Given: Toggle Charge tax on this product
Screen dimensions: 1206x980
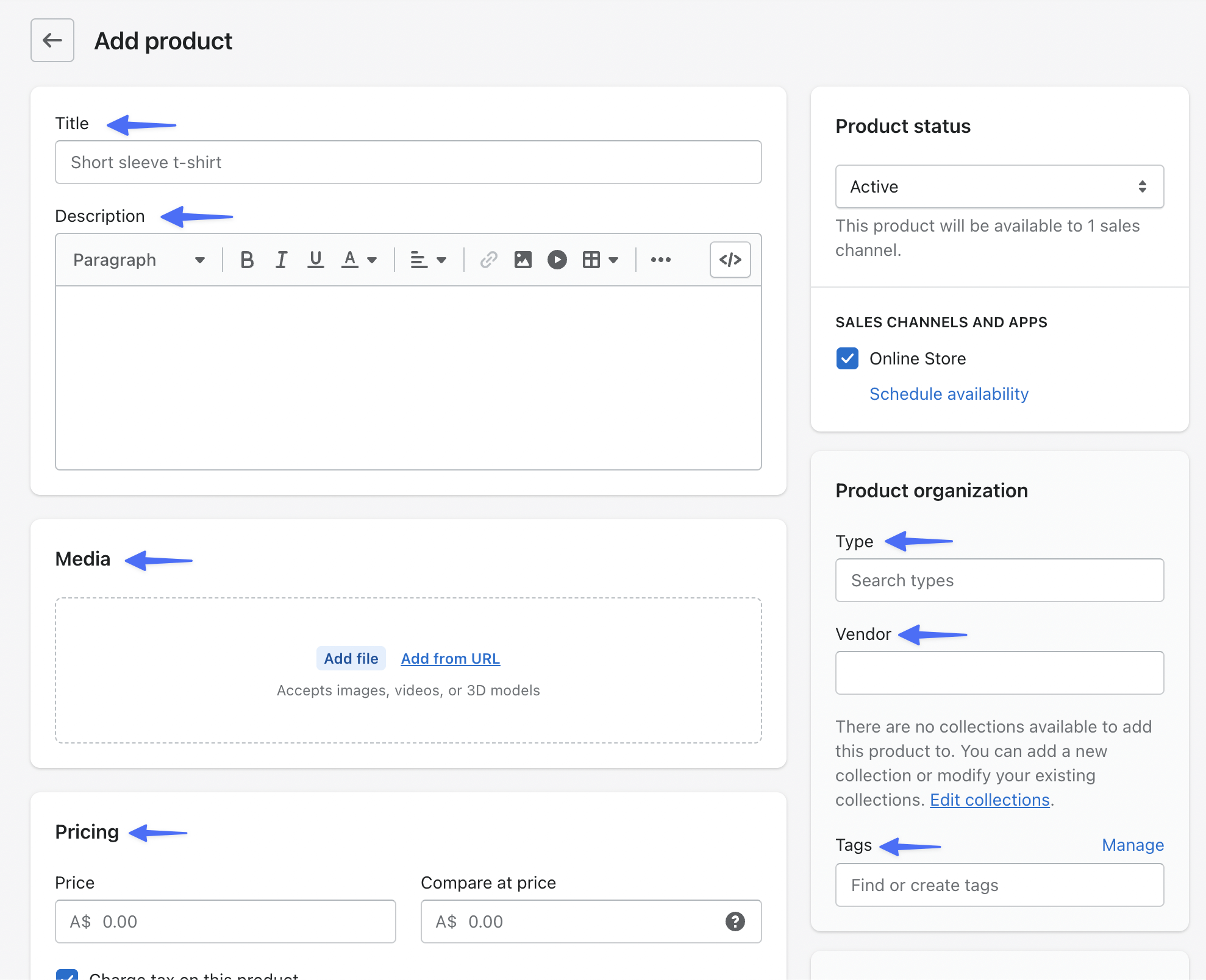Looking at the screenshot, I should (67, 974).
